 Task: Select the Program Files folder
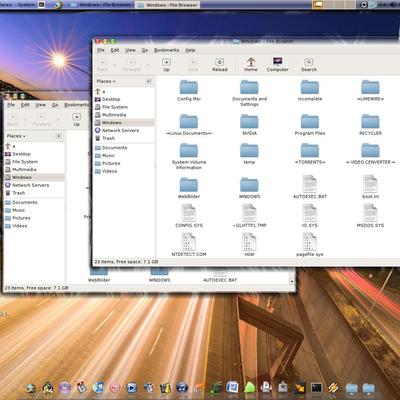310,124
